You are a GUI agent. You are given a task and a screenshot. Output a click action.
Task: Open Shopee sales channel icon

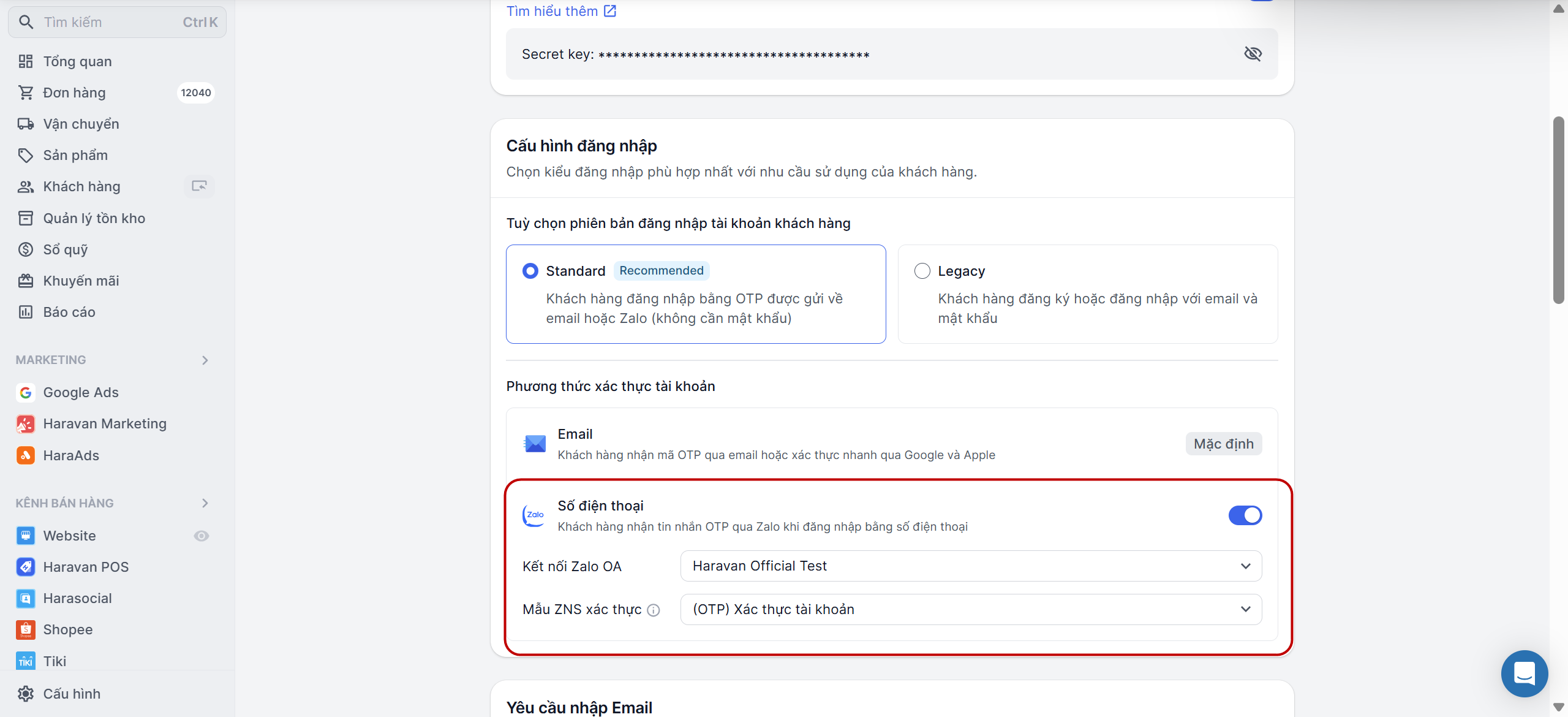coord(26,629)
